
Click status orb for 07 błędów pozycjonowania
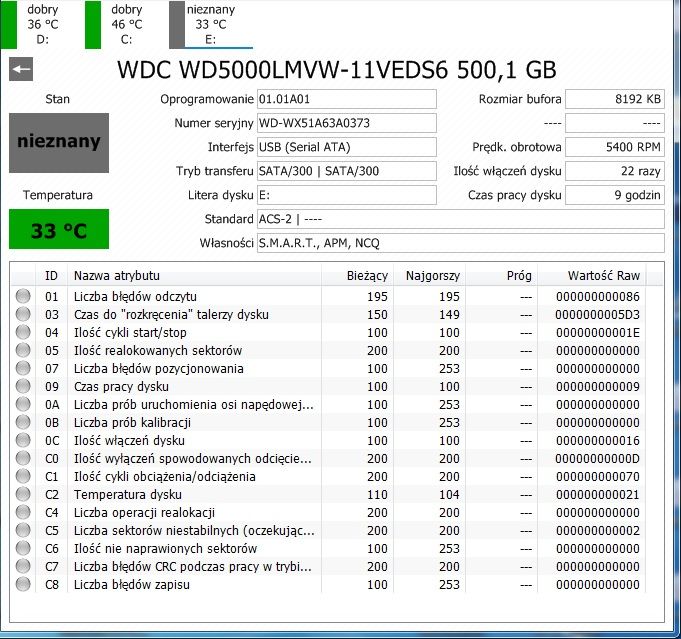click(x=23, y=368)
